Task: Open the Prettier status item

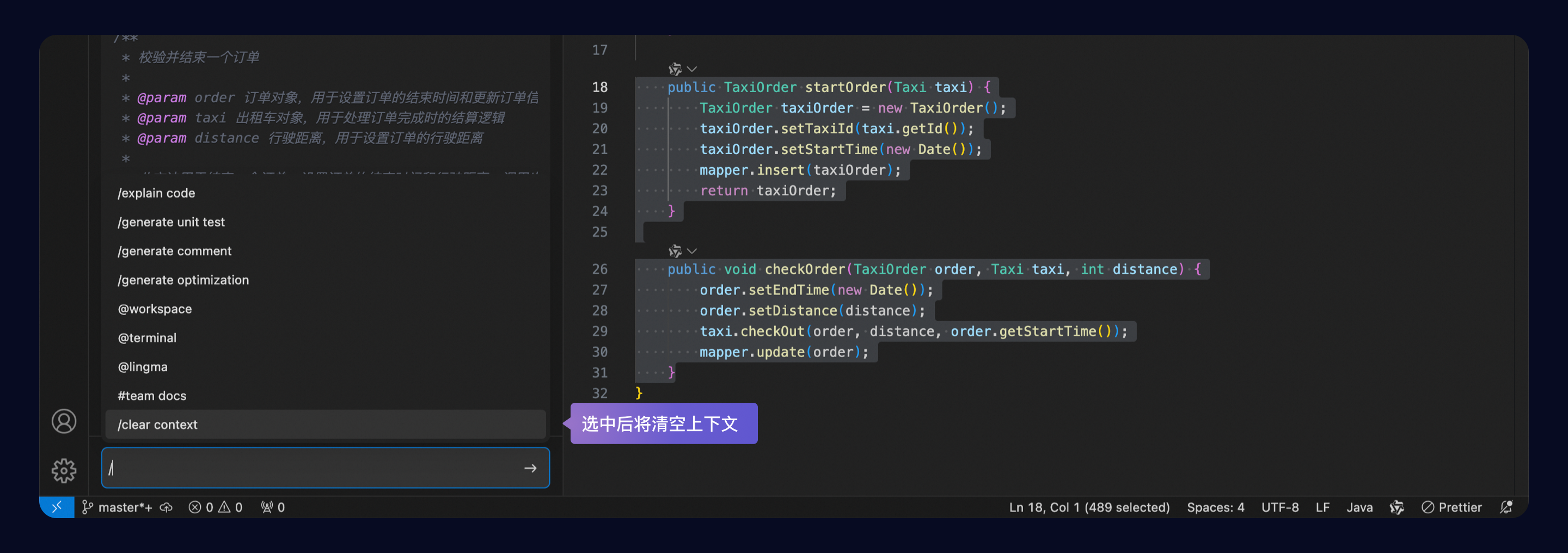Action: tap(1451, 507)
